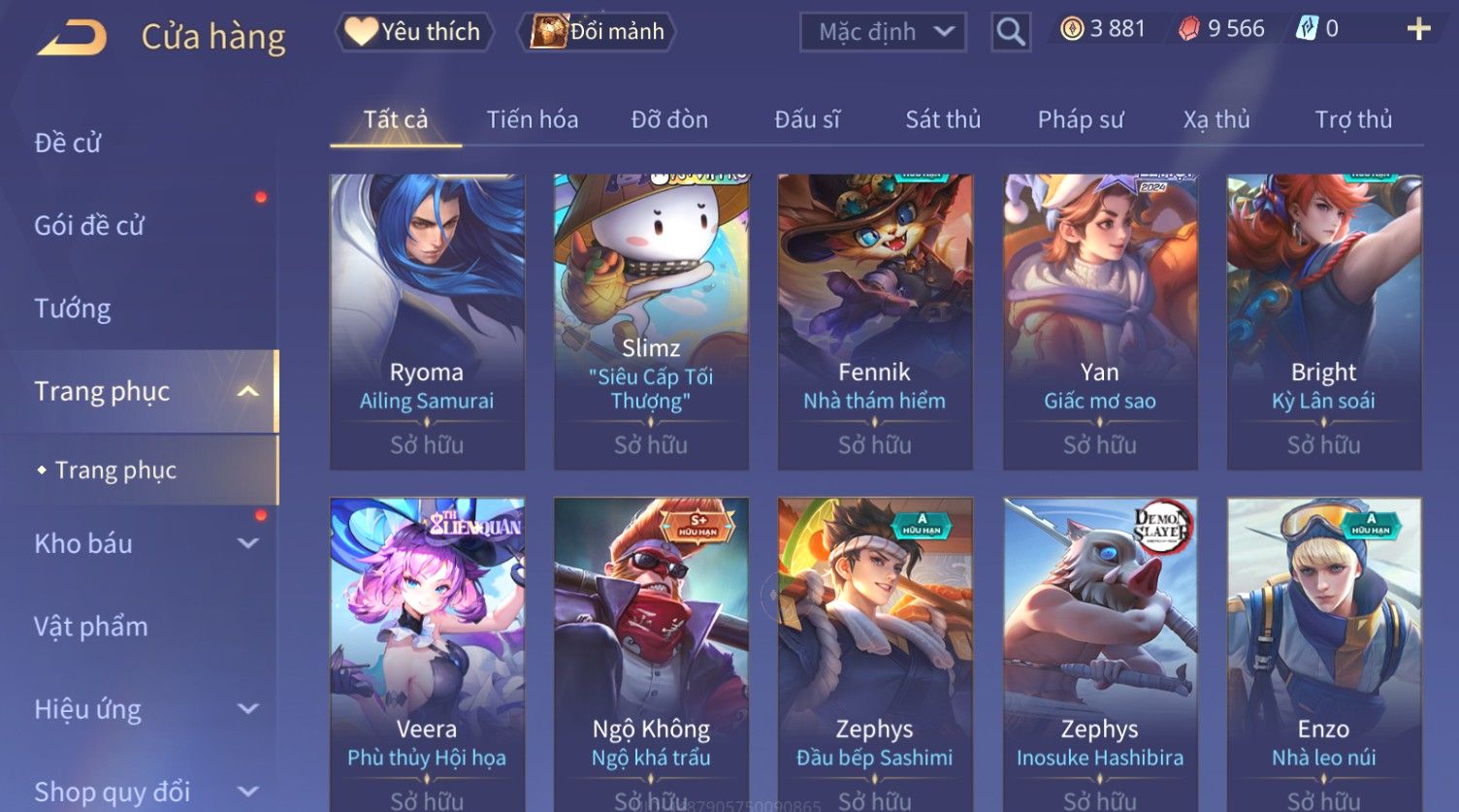Screen dimensions: 1459x812
Task: Expand the Hiệu ứng sidebar section
Action: (x=248, y=709)
